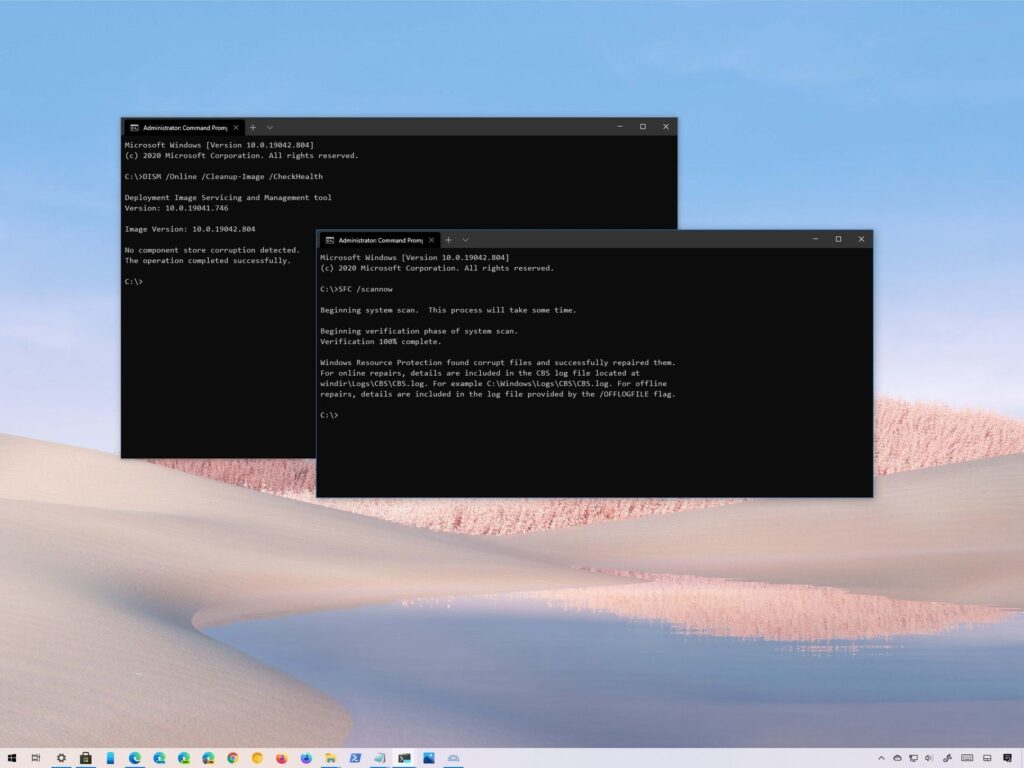
Task: Open a new tab in the front Command Prompt window
Action: pos(448,240)
